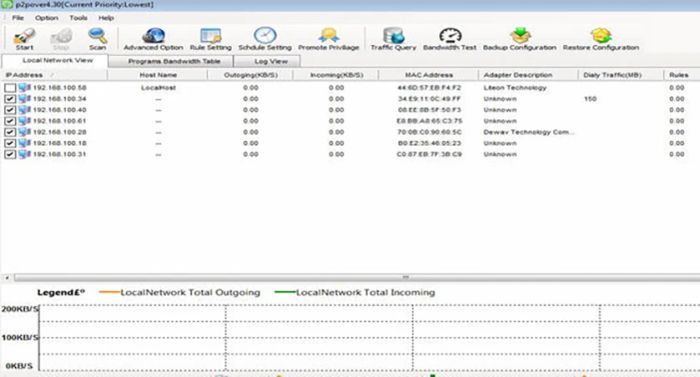Select the LocalHost host name cell
This screenshot has height=377, width=700.
pyautogui.click(x=158, y=88)
